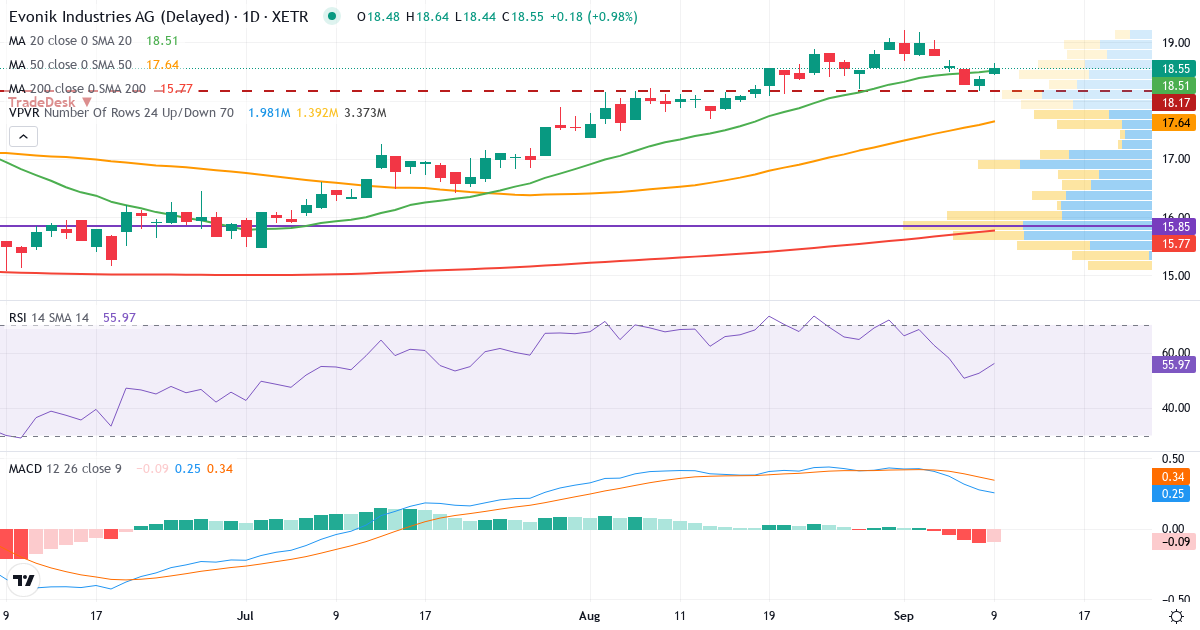Click the Sep label on the time axis
The height and width of the screenshot is (630, 1200).
pos(903,616)
